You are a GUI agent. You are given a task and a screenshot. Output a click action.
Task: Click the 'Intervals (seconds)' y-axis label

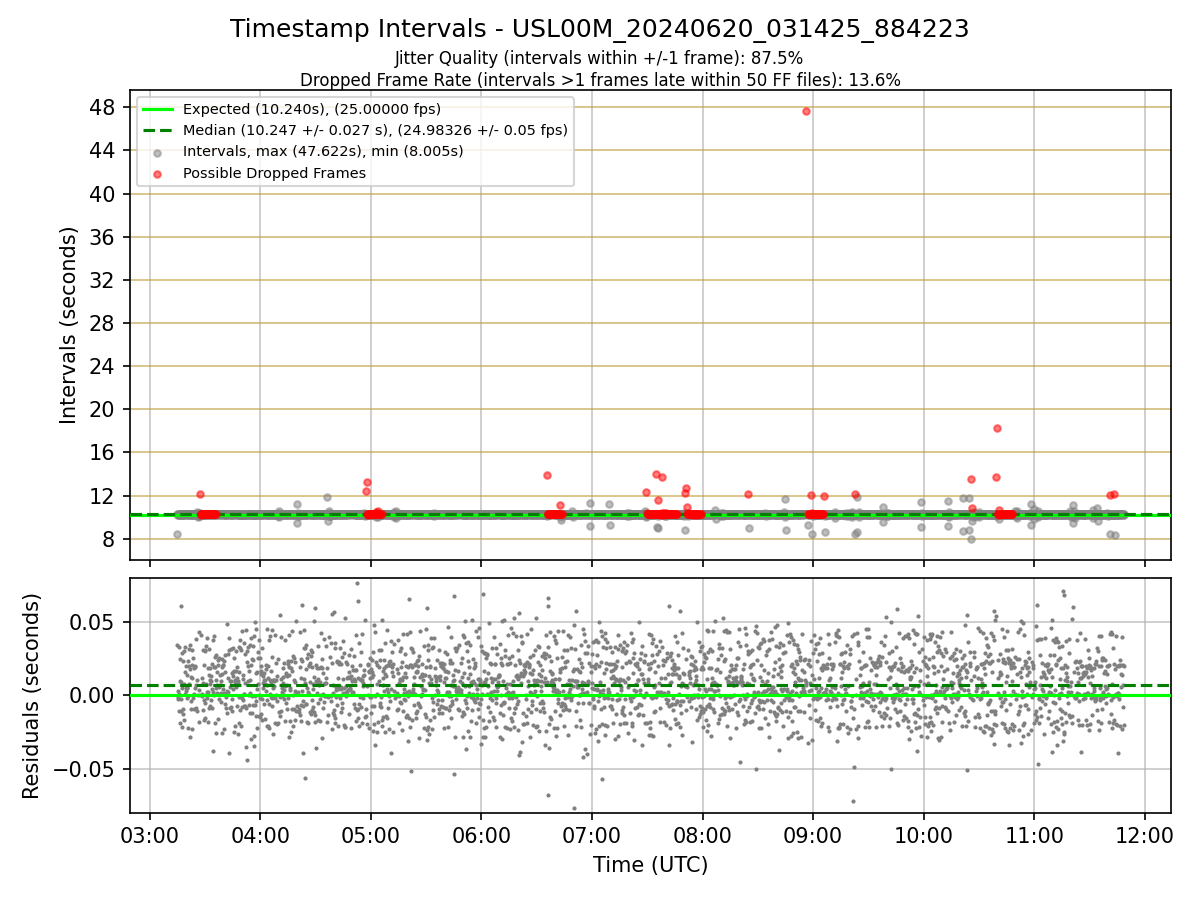68,325
